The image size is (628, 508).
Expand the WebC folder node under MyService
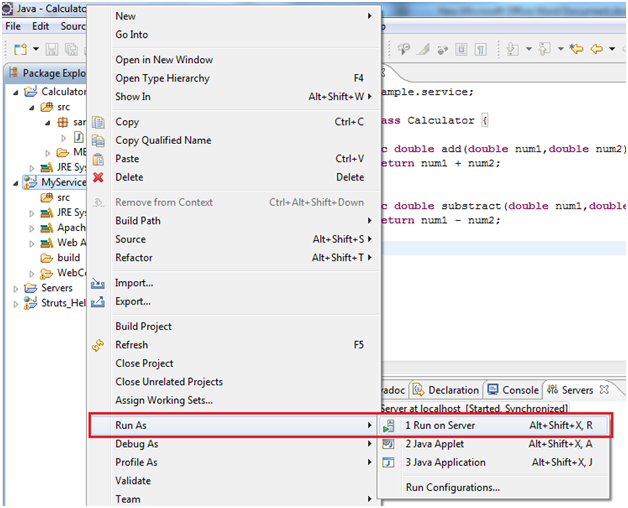[x=32, y=274]
